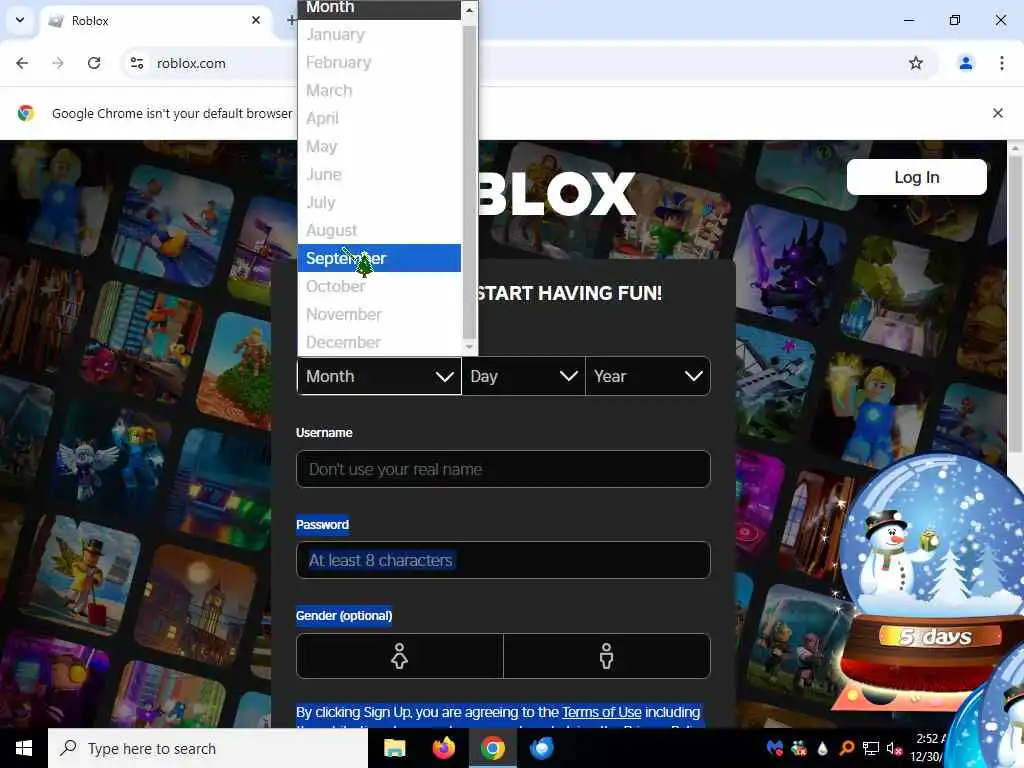Click the month list scrollbar down arrow
Viewport: 1024px width, 768px height.
[x=469, y=347]
